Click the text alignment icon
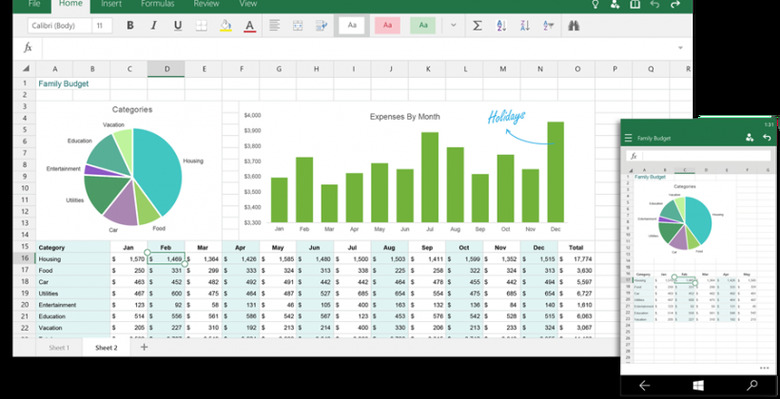 (275, 25)
